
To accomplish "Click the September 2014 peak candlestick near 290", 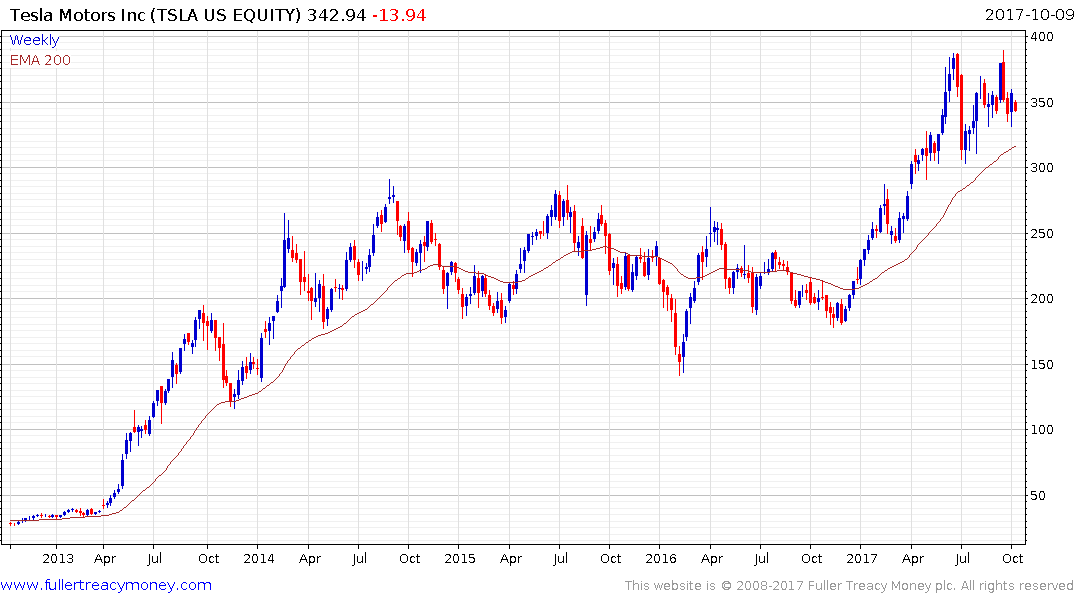I will click(389, 192).
